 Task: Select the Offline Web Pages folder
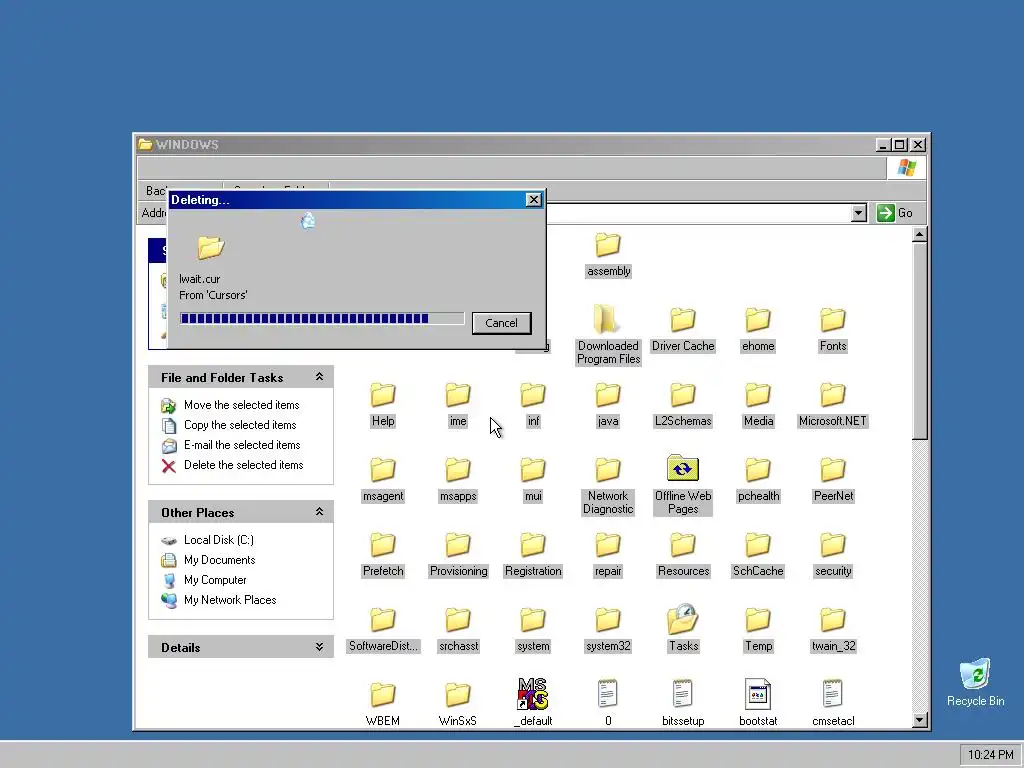click(683, 485)
